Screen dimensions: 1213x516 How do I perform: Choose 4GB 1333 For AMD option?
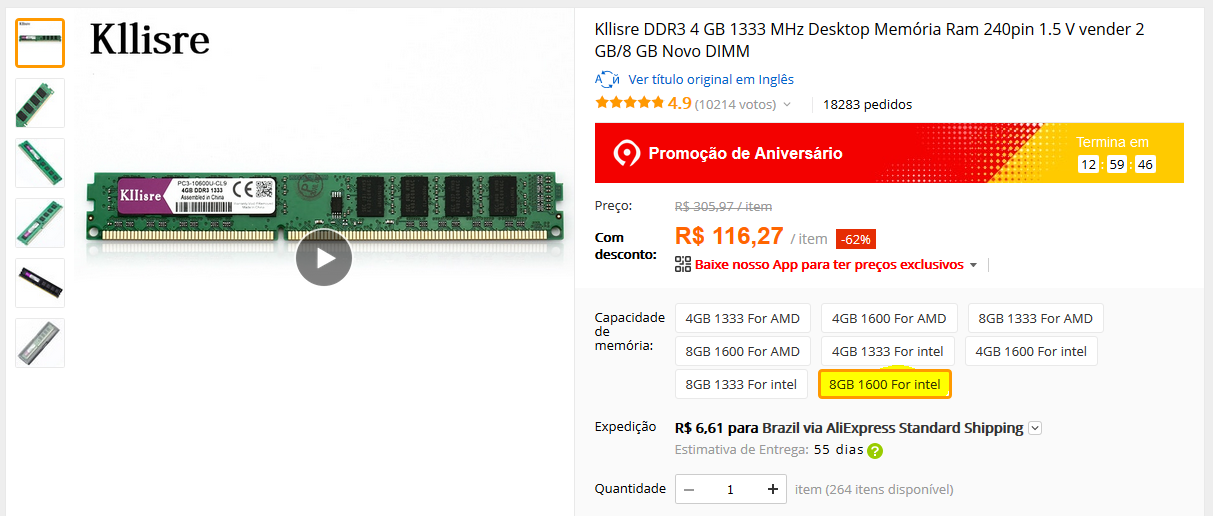coord(743,318)
